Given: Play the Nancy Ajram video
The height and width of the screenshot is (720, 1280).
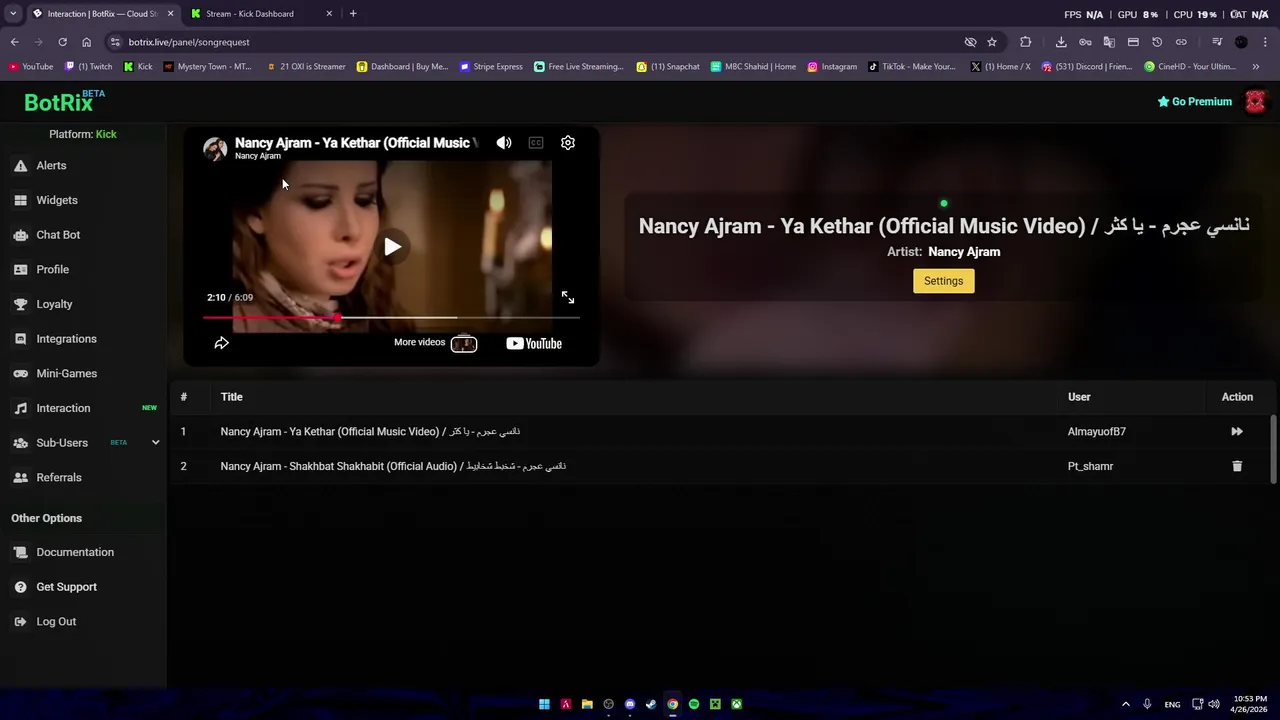Looking at the screenshot, I should point(392,247).
